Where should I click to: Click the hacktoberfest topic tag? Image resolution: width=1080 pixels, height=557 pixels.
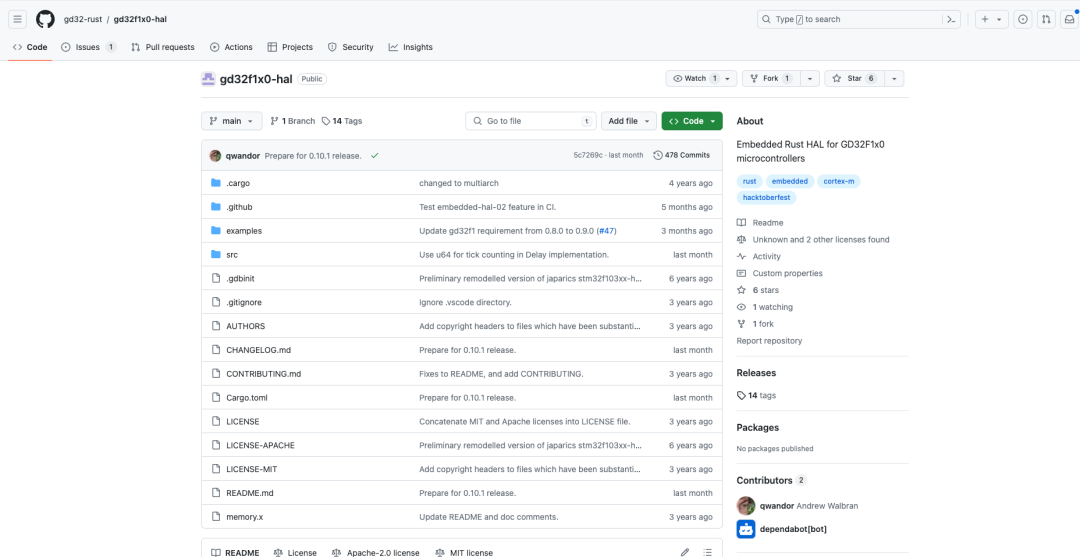click(x=767, y=198)
